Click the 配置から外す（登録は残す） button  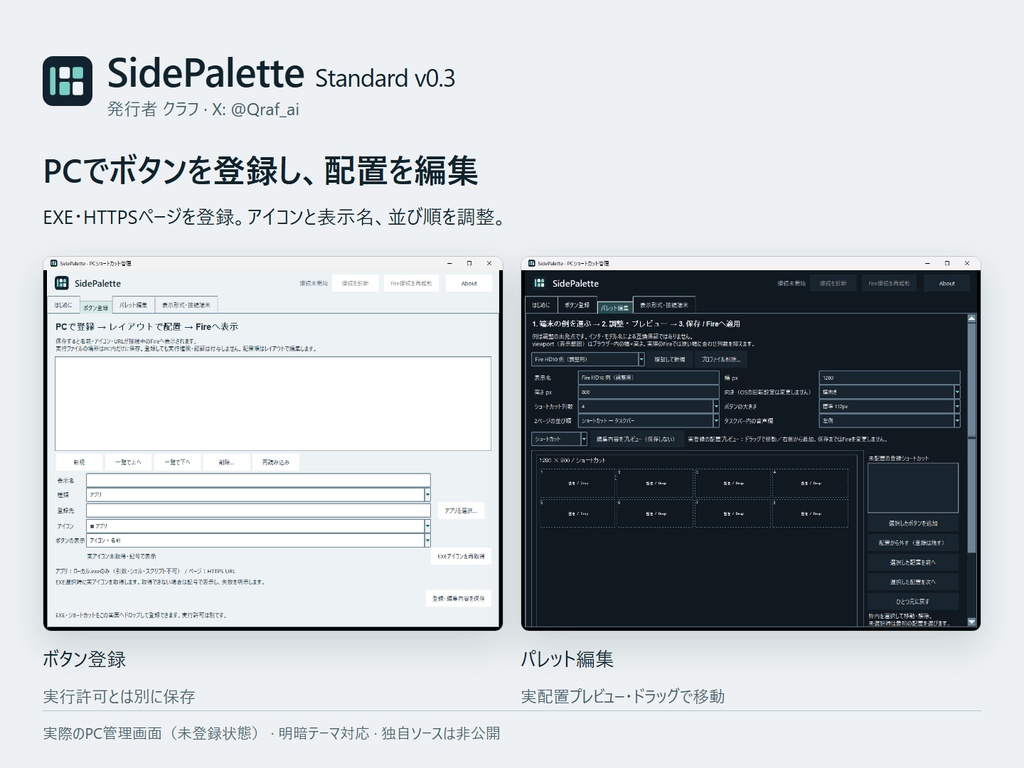(x=913, y=543)
